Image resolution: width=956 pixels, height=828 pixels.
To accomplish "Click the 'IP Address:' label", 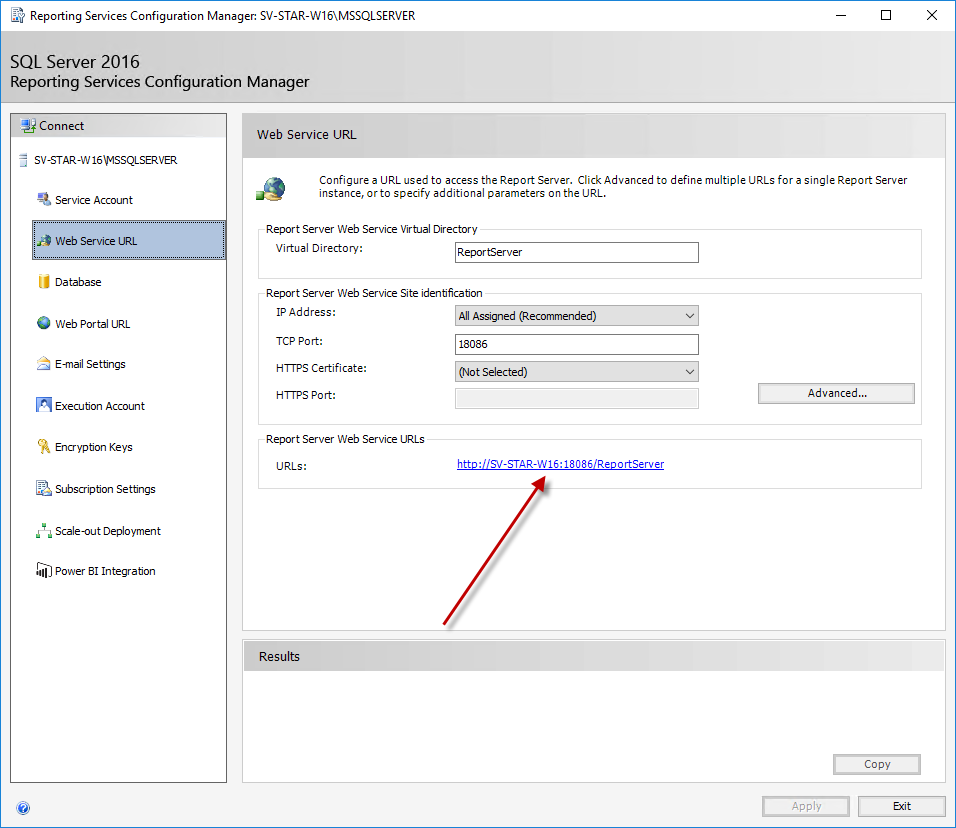I will (x=305, y=312).
